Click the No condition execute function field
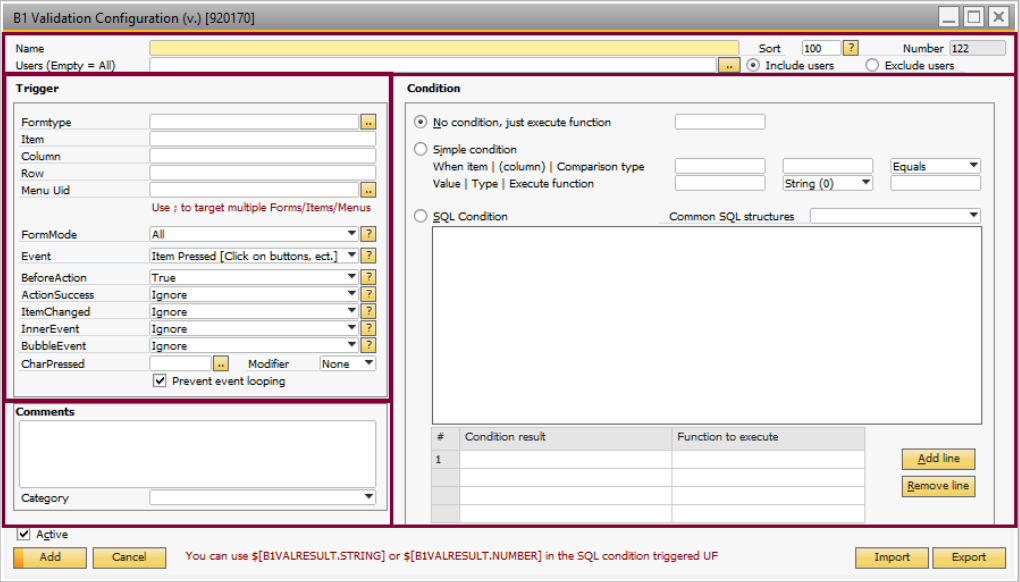1020x582 pixels. coord(720,122)
